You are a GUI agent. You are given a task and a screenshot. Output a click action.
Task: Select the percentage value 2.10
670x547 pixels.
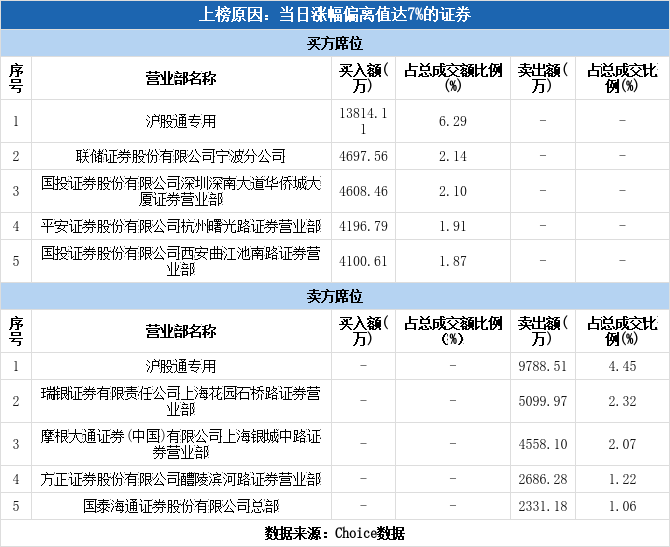[453, 191]
